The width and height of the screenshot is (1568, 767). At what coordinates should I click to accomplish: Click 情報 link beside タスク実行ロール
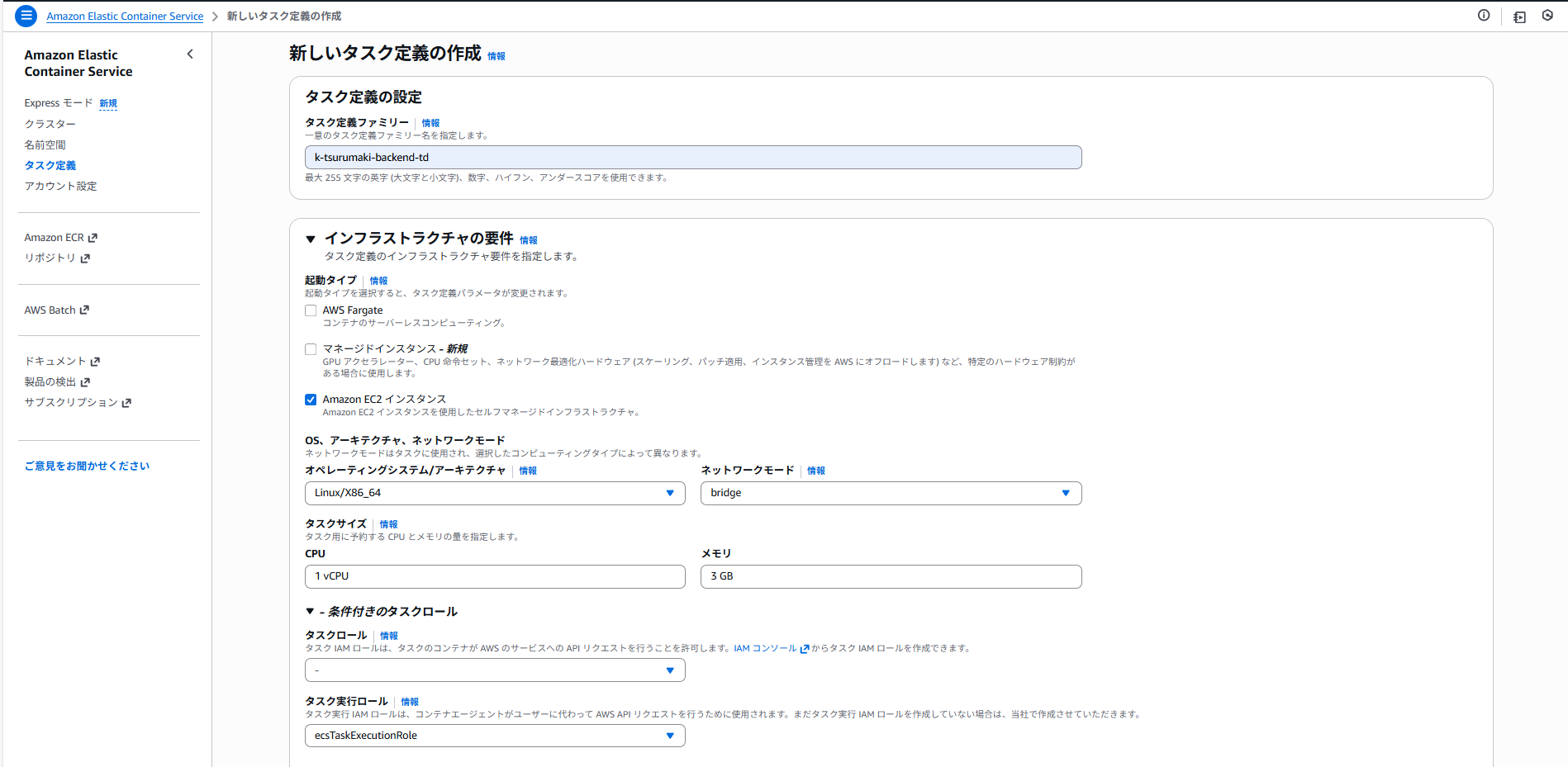(x=409, y=702)
